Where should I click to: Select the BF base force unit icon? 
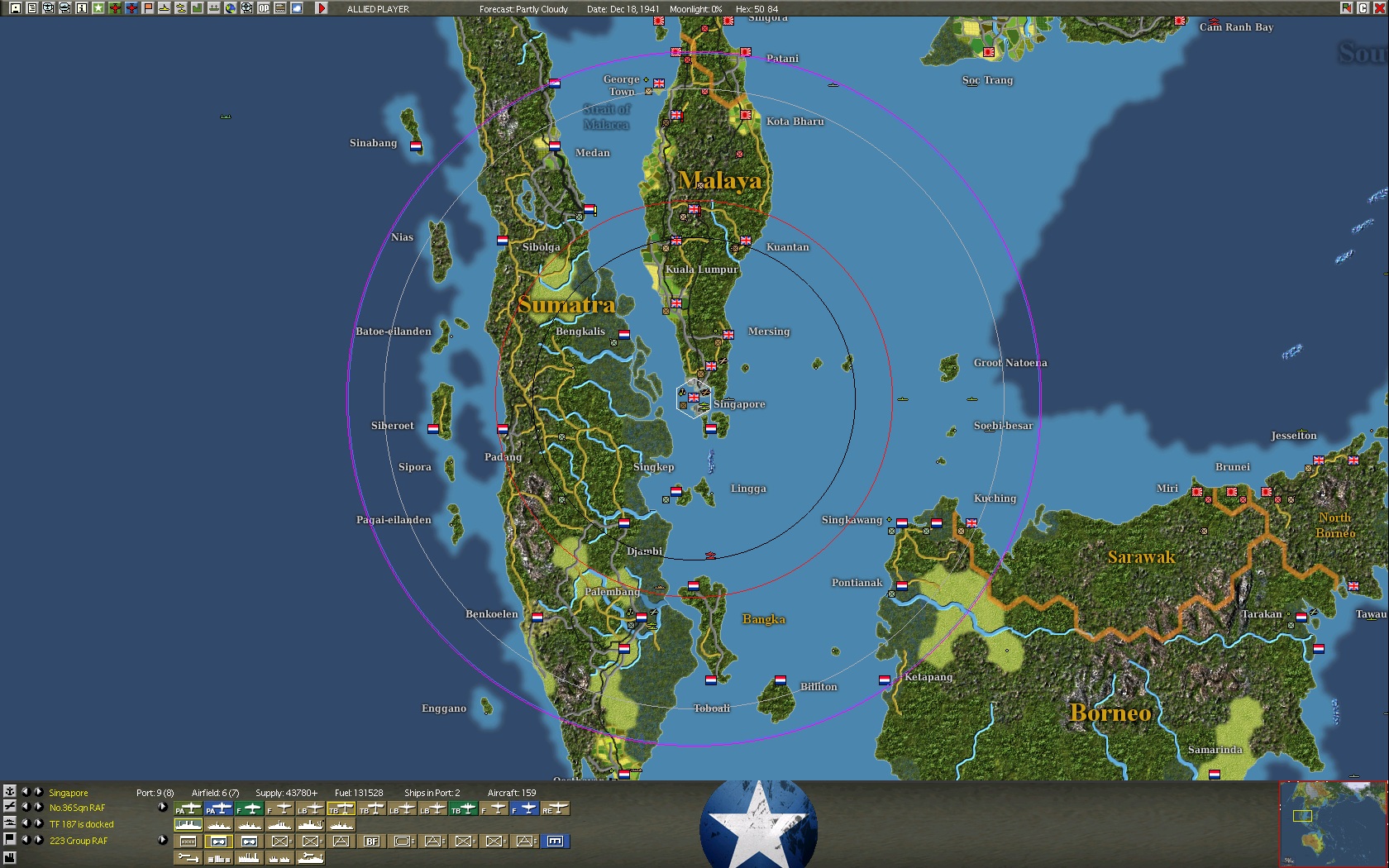tap(371, 842)
